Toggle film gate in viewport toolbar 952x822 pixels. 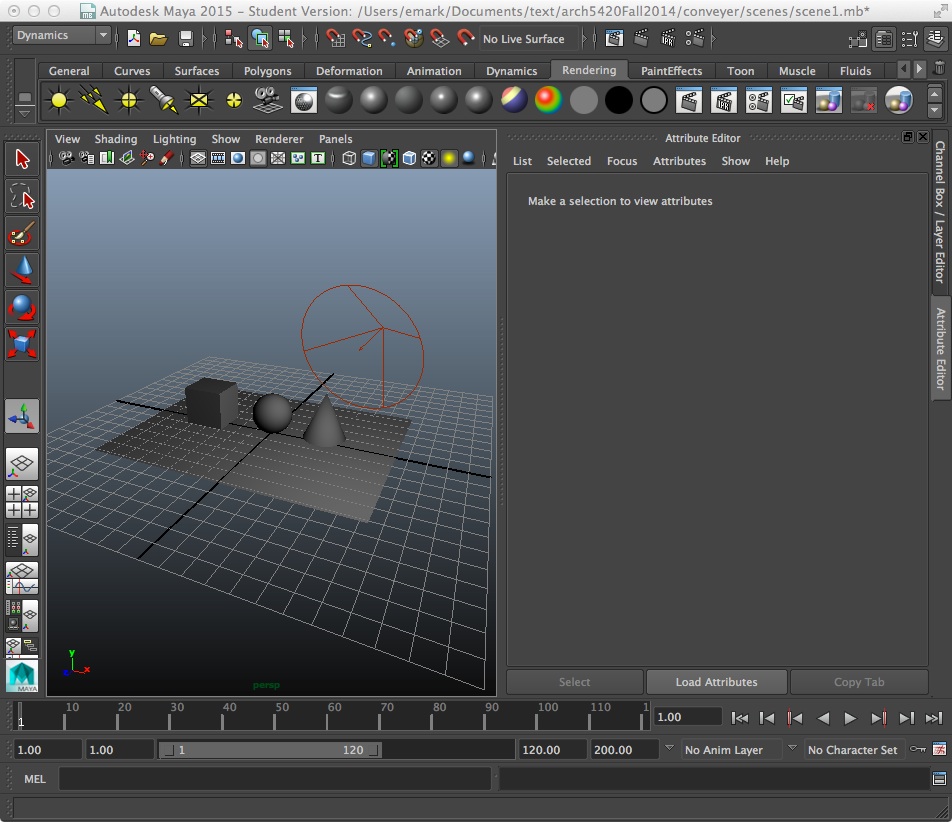pos(218,158)
